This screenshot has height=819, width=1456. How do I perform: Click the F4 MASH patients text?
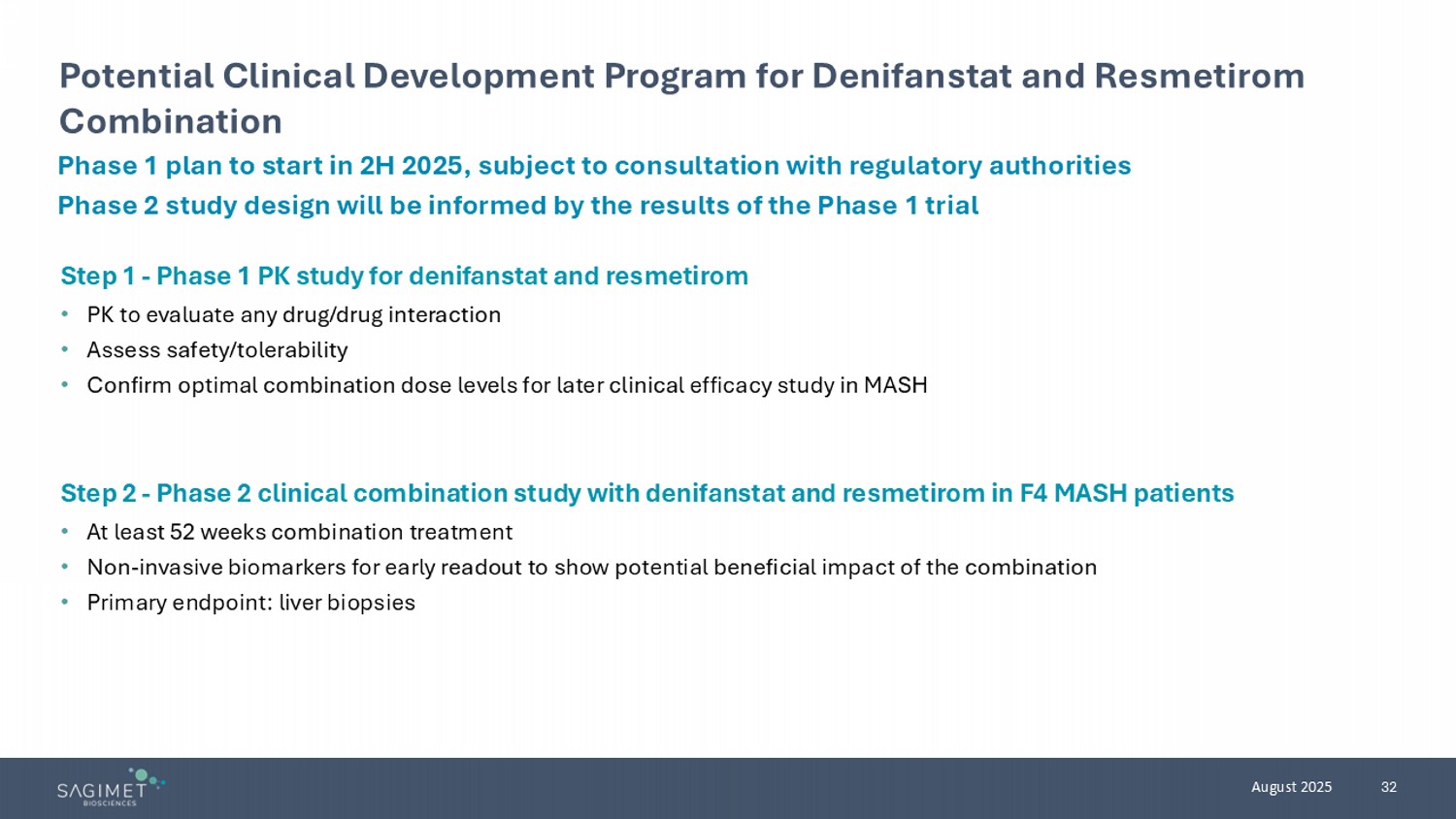(x=1126, y=494)
